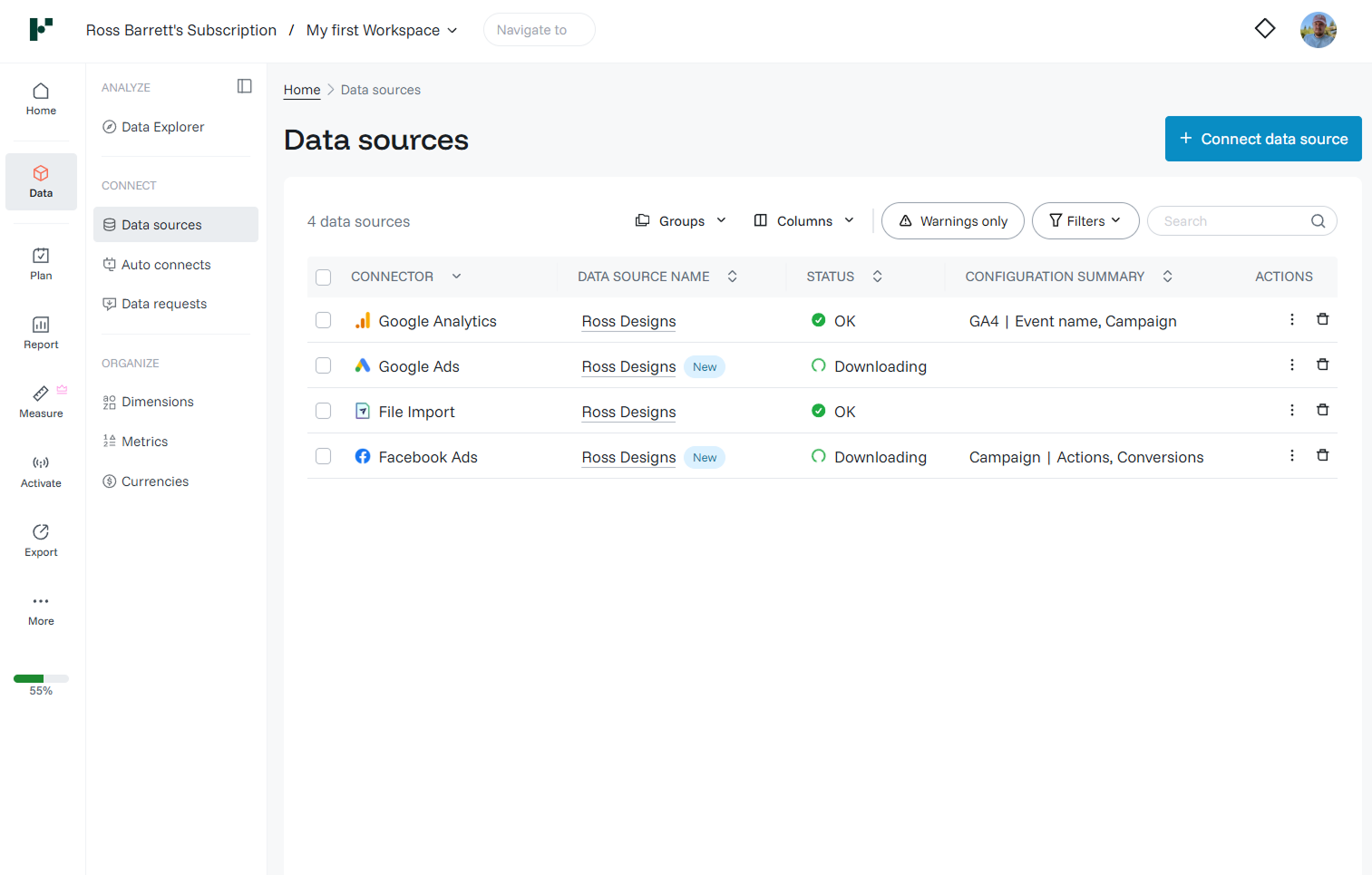Toggle the select-all checkbox in table header
Viewport: 1372px width, 875px height.
[324, 277]
